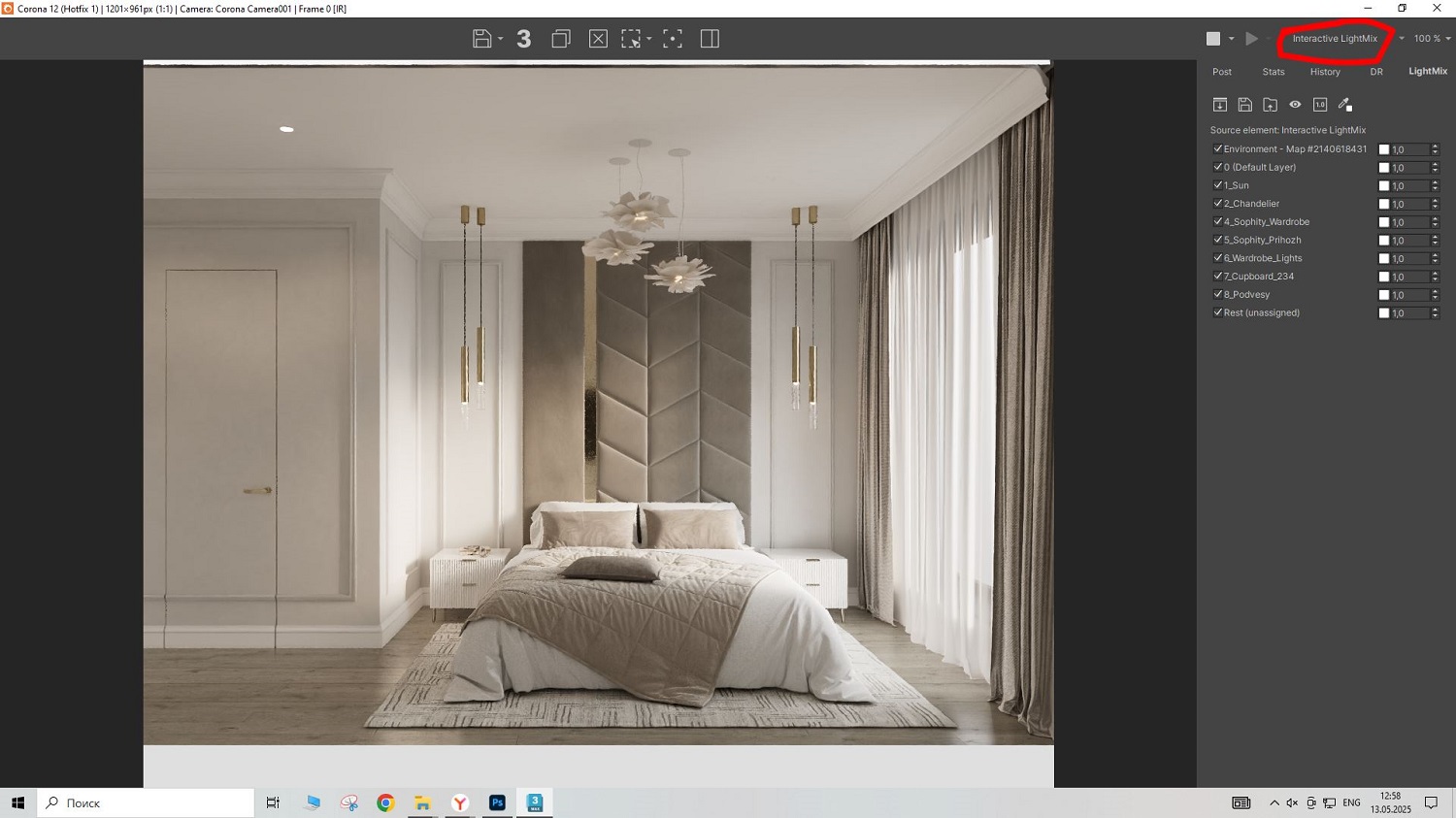Switch to Photoshop on the taskbar
This screenshot has width=1456, height=818.
(x=497, y=802)
